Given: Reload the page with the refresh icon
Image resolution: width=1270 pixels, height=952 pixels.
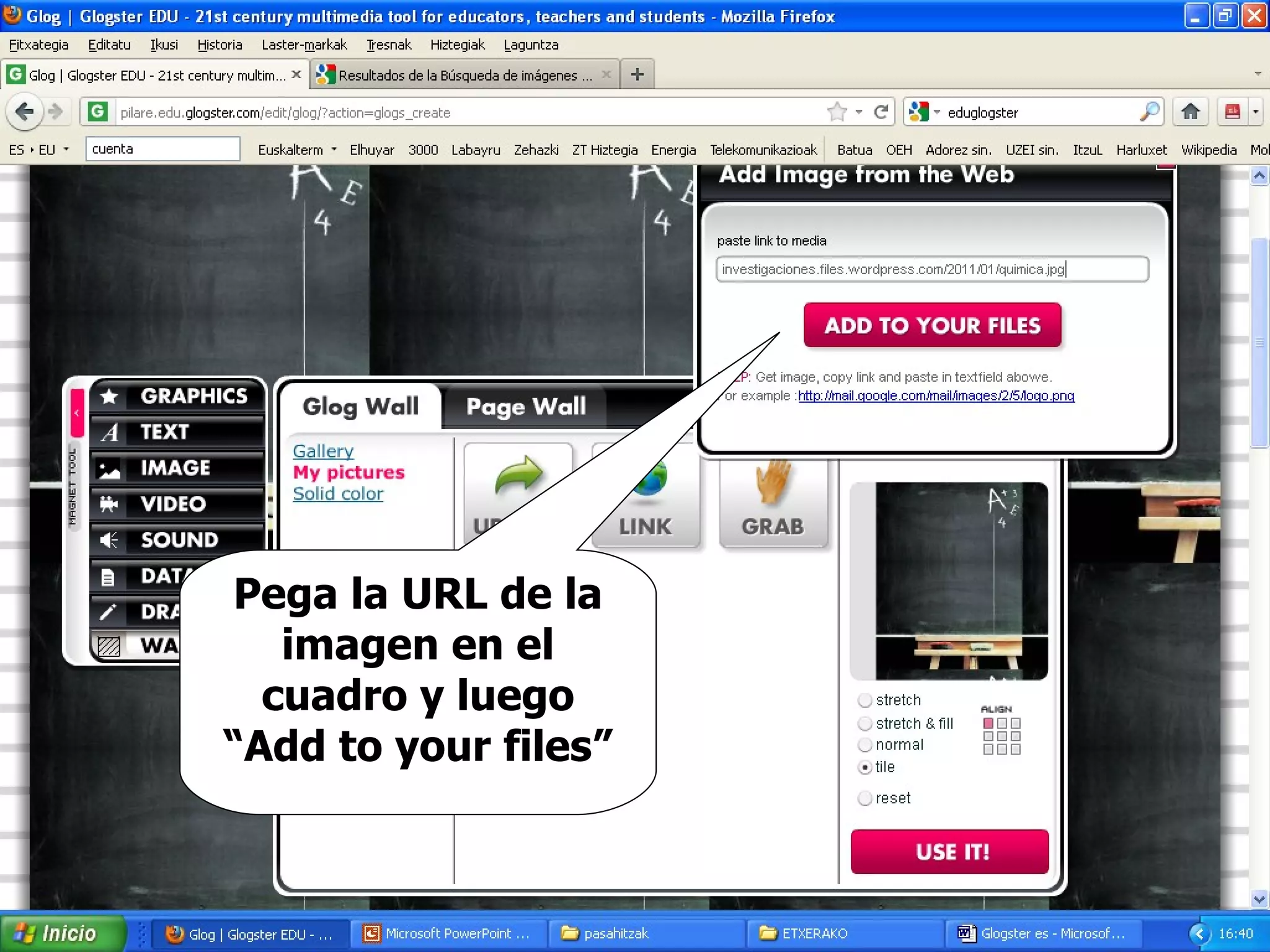Looking at the screenshot, I should click(881, 112).
